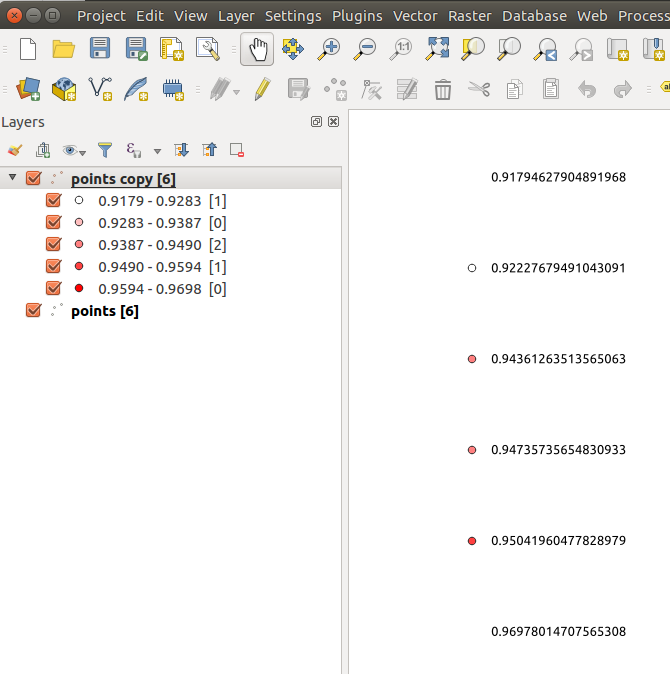Uncheck the 0.9179 - 0.9283 class
The width and height of the screenshot is (670, 674).
point(53,200)
